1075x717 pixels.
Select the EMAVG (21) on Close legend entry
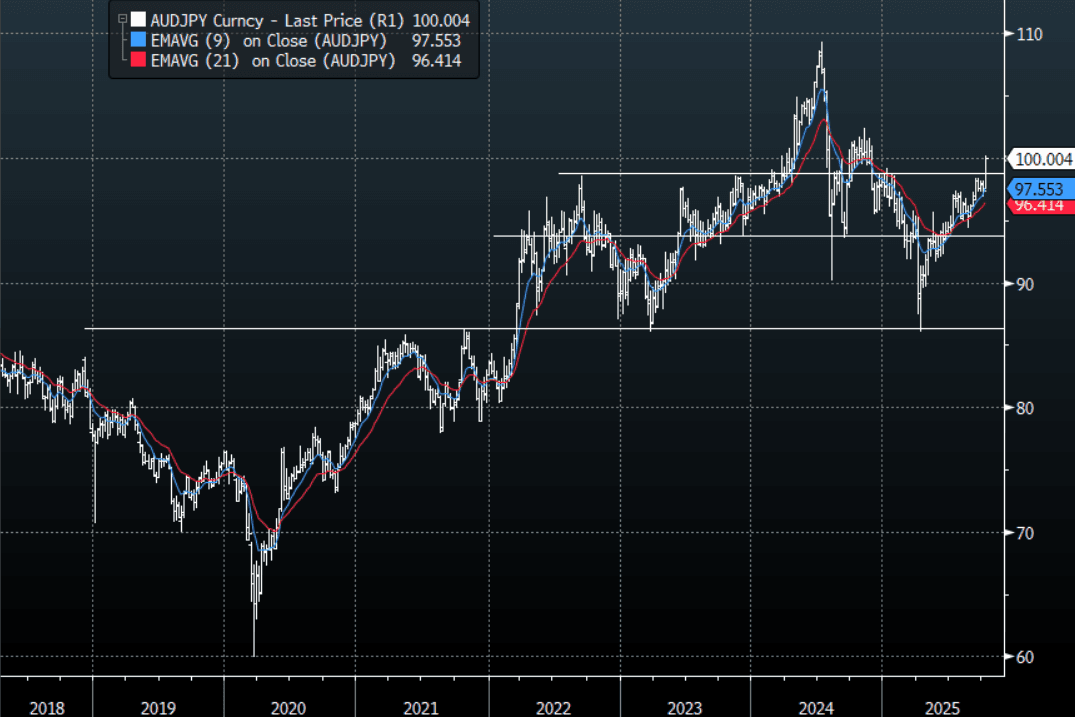coord(273,61)
